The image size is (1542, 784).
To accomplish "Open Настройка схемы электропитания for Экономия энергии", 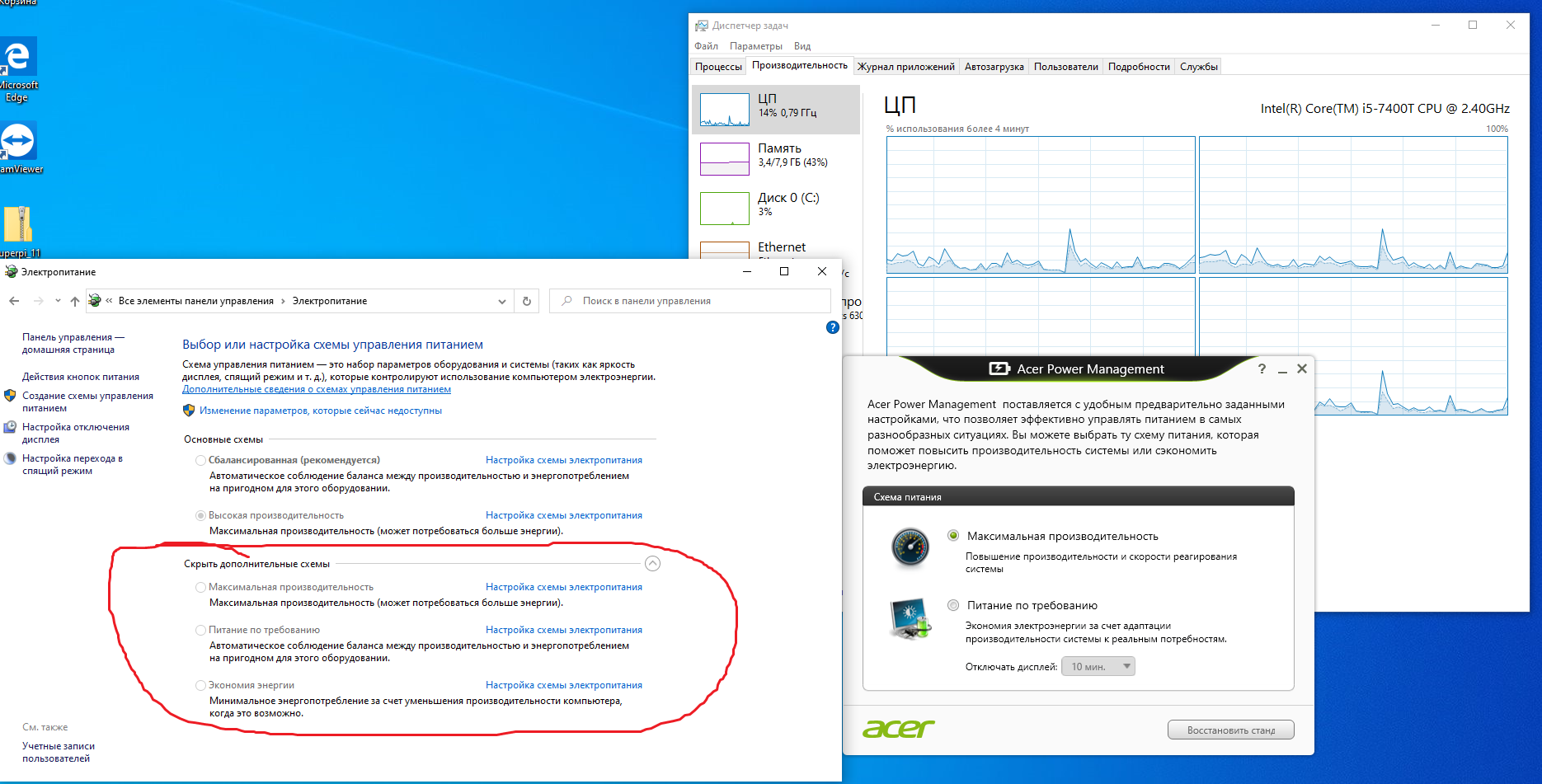I will [564, 685].
